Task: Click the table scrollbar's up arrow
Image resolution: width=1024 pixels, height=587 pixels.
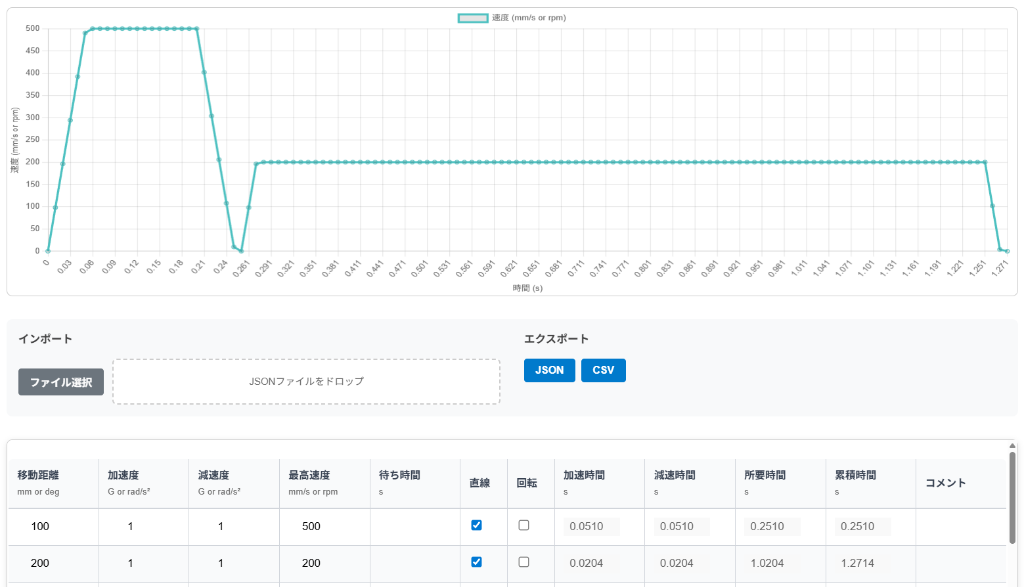Action: coord(1012,446)
